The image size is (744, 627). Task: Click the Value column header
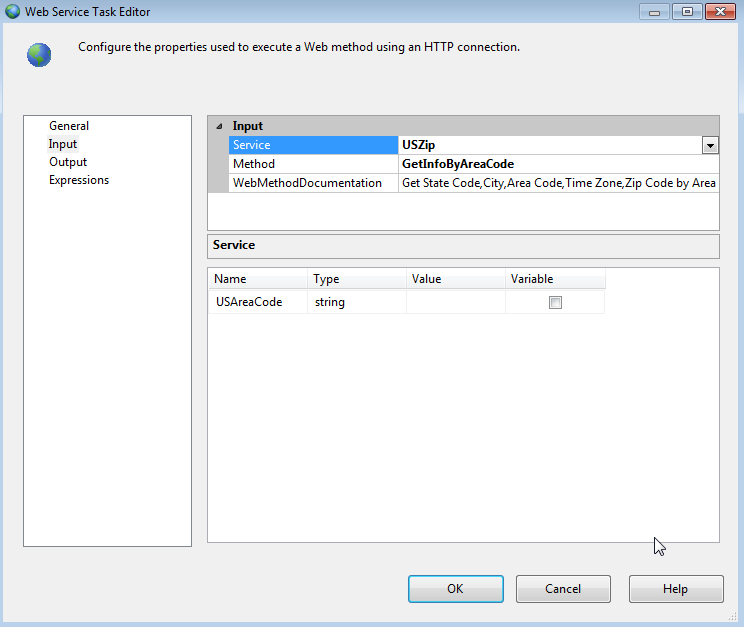click(456, 279)
